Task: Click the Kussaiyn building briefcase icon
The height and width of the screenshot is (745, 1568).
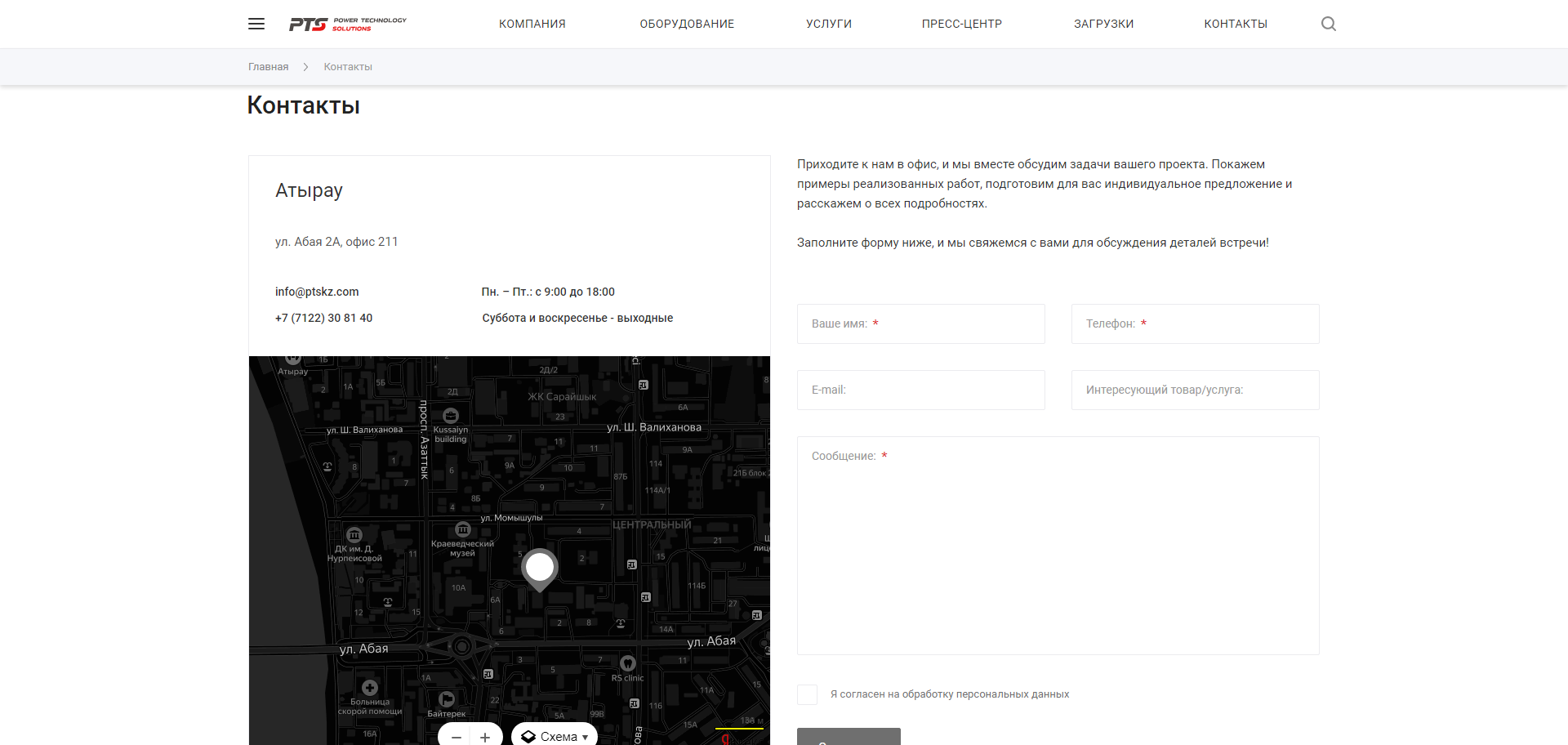Action: pyautogui.click(x=451, y=416)
